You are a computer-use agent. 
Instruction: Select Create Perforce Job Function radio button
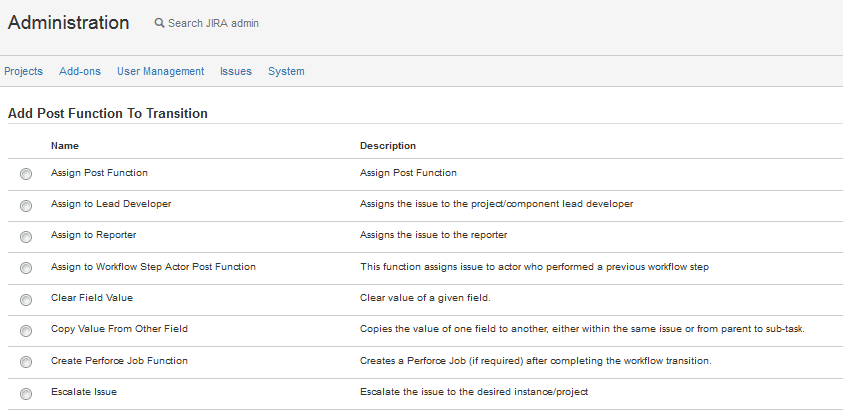[x=26, y=362]
